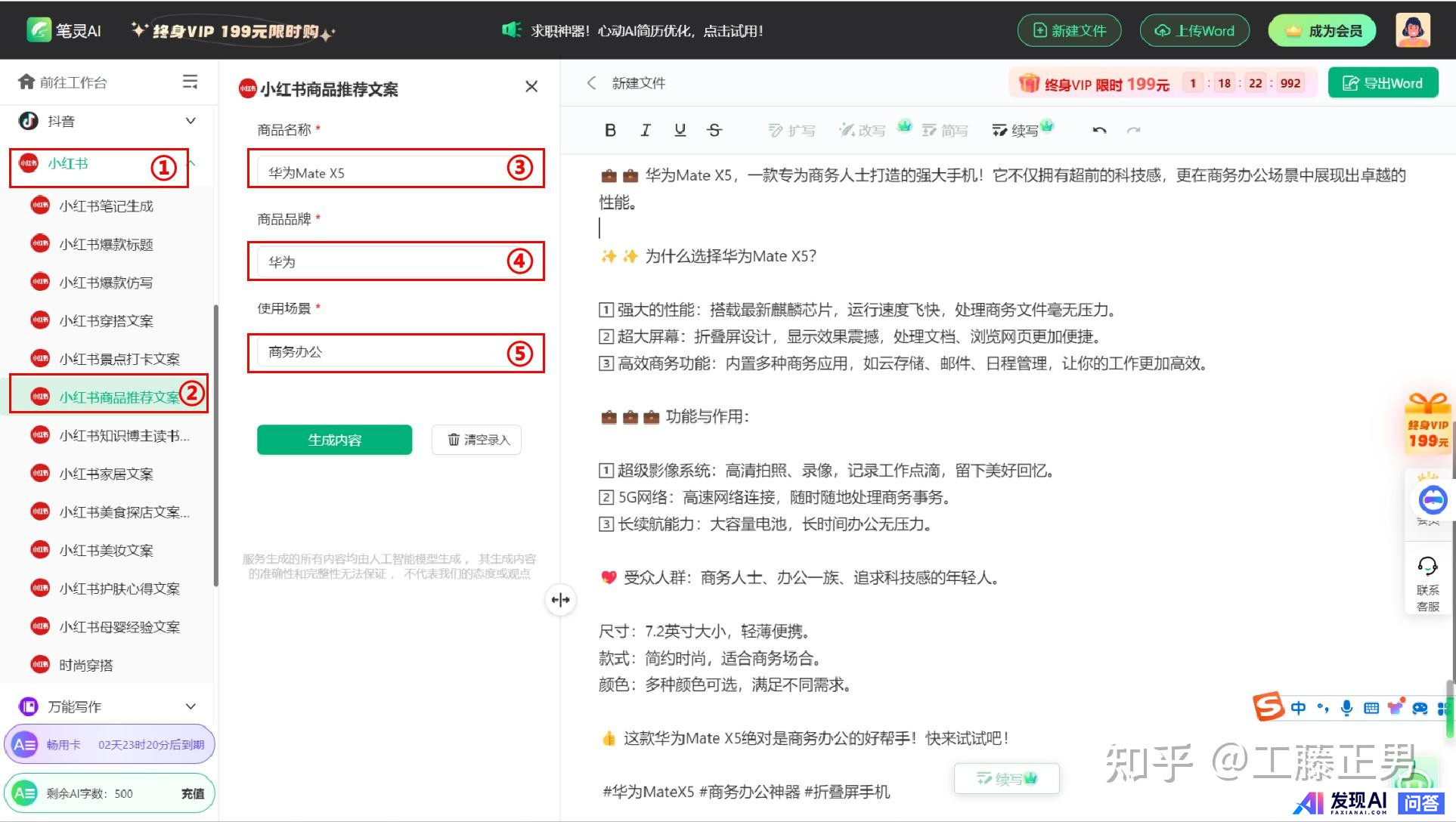Open the user avatar menu
1456x822 pixels.
1412,30
